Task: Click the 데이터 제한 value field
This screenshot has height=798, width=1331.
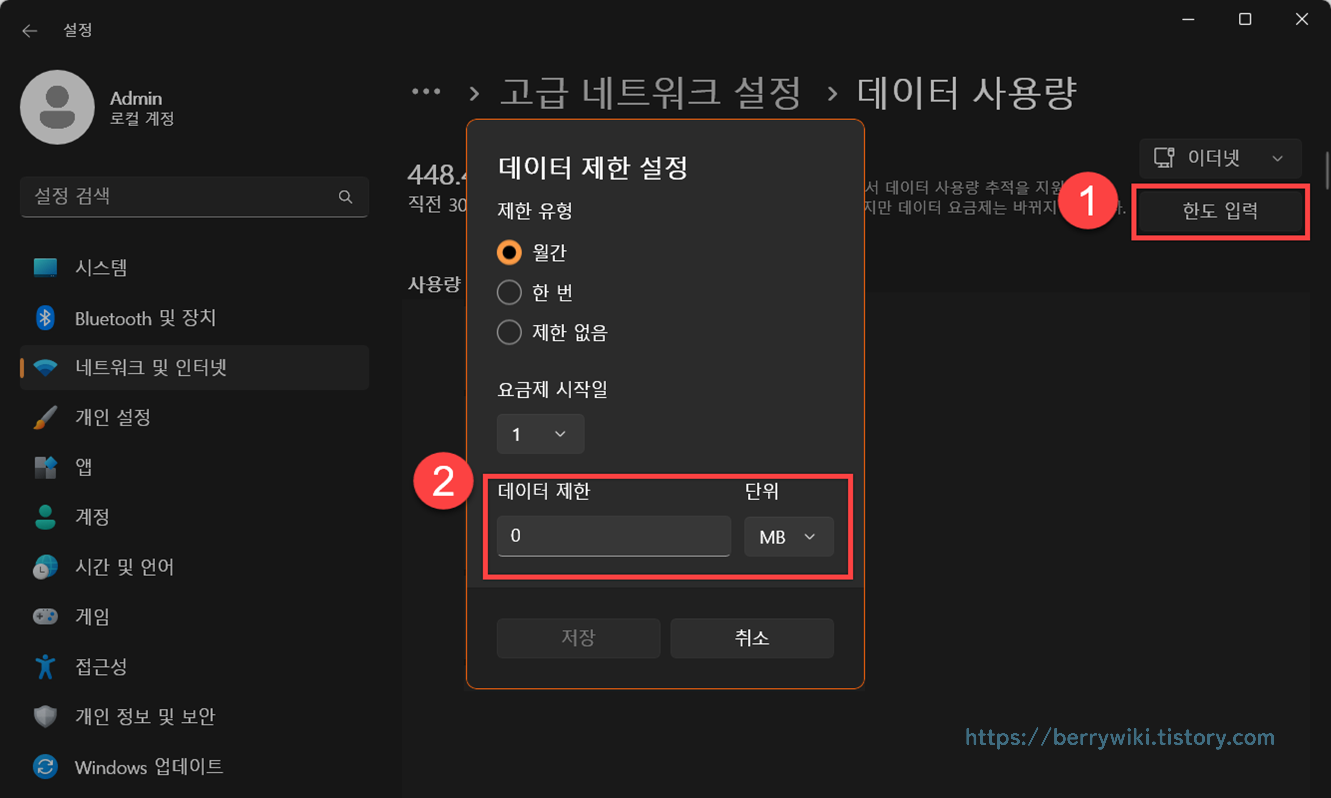Action: click(613, 536)
